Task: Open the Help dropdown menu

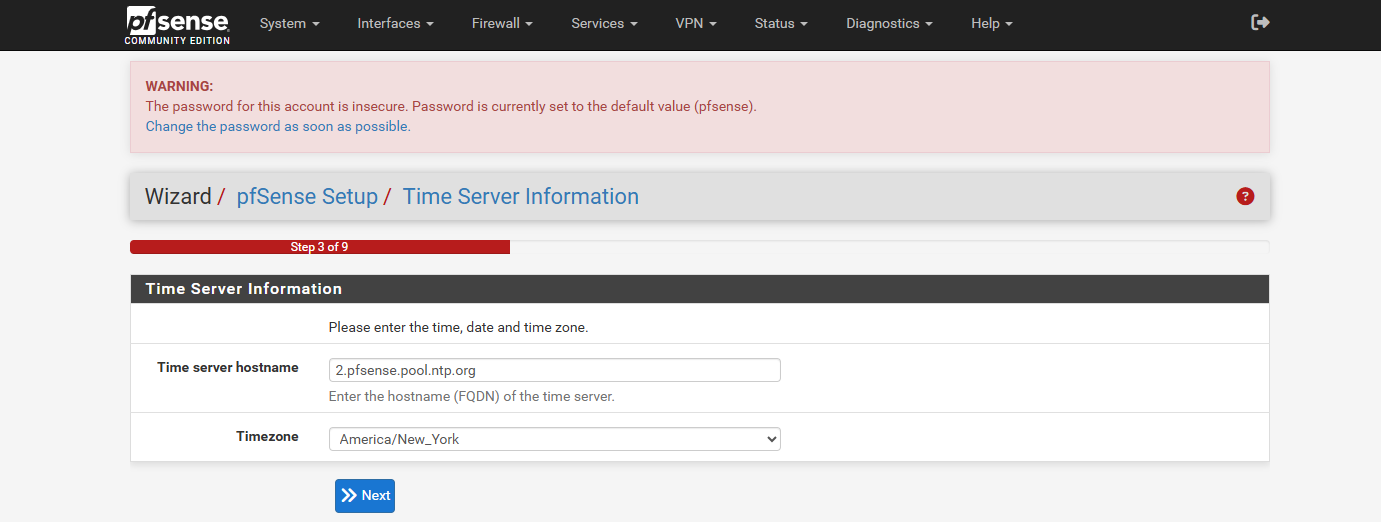Action: point(991,23)
